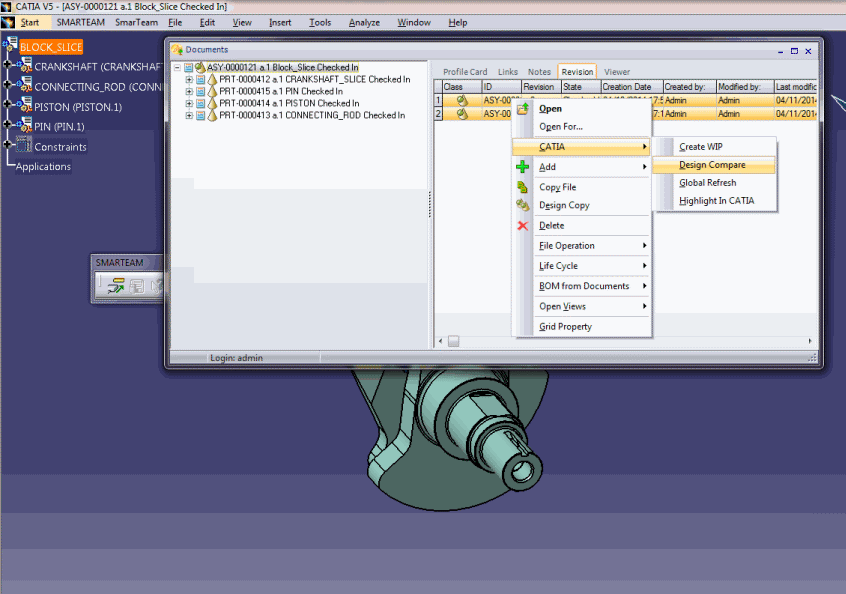Click the part icon next to PRT-0000415
The image size is (846, 594).
coord(213,91)
